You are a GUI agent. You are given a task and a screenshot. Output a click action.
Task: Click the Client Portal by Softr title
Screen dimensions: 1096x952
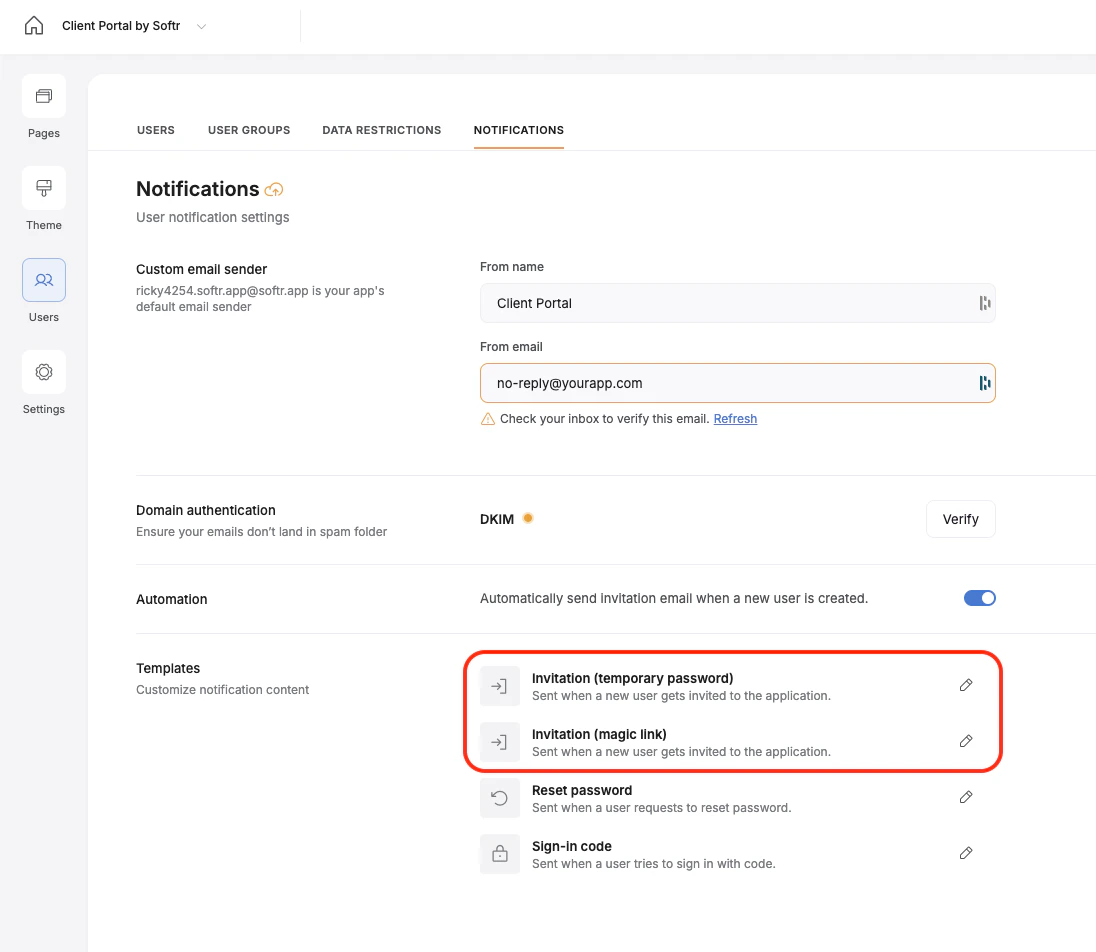coord(121,26)
